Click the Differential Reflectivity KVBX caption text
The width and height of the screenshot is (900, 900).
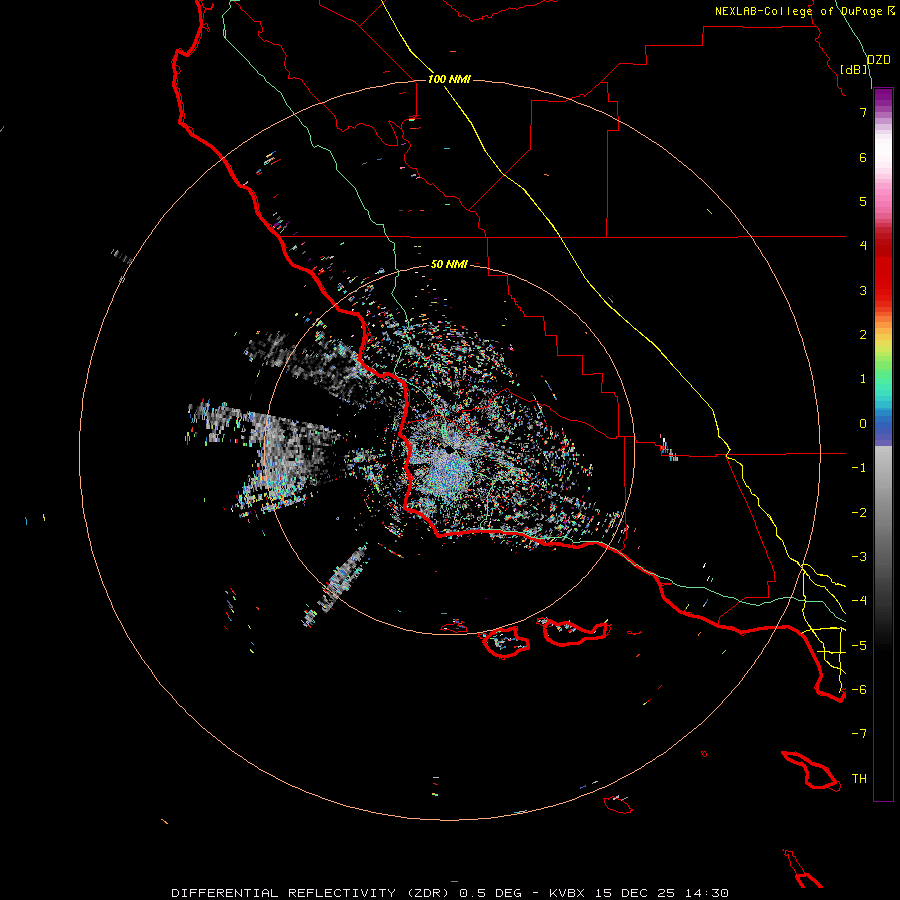pyautogui.click(x=450, y=893)
